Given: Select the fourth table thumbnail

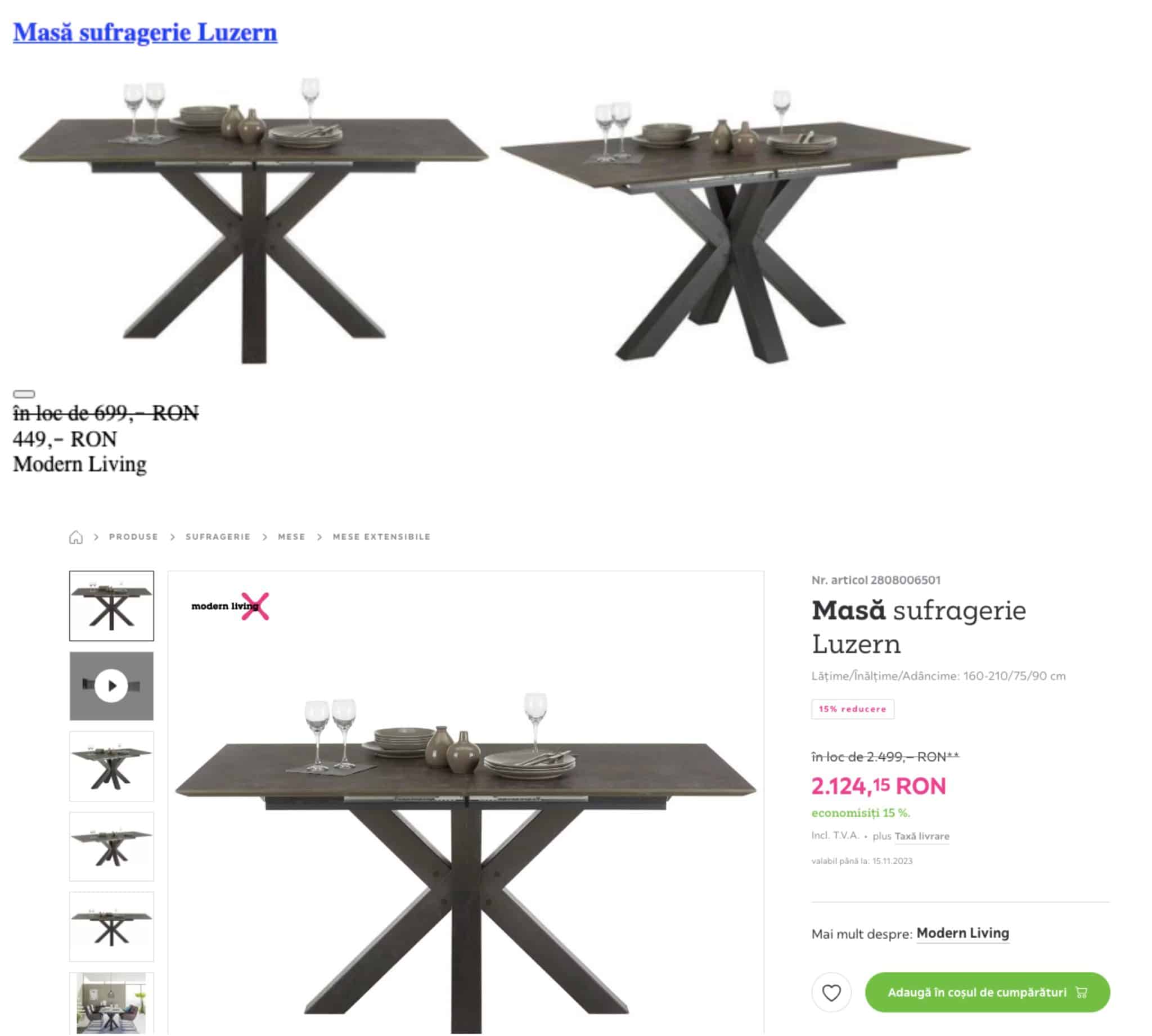Looking at the screenshot, I should [x=111, y=846].
